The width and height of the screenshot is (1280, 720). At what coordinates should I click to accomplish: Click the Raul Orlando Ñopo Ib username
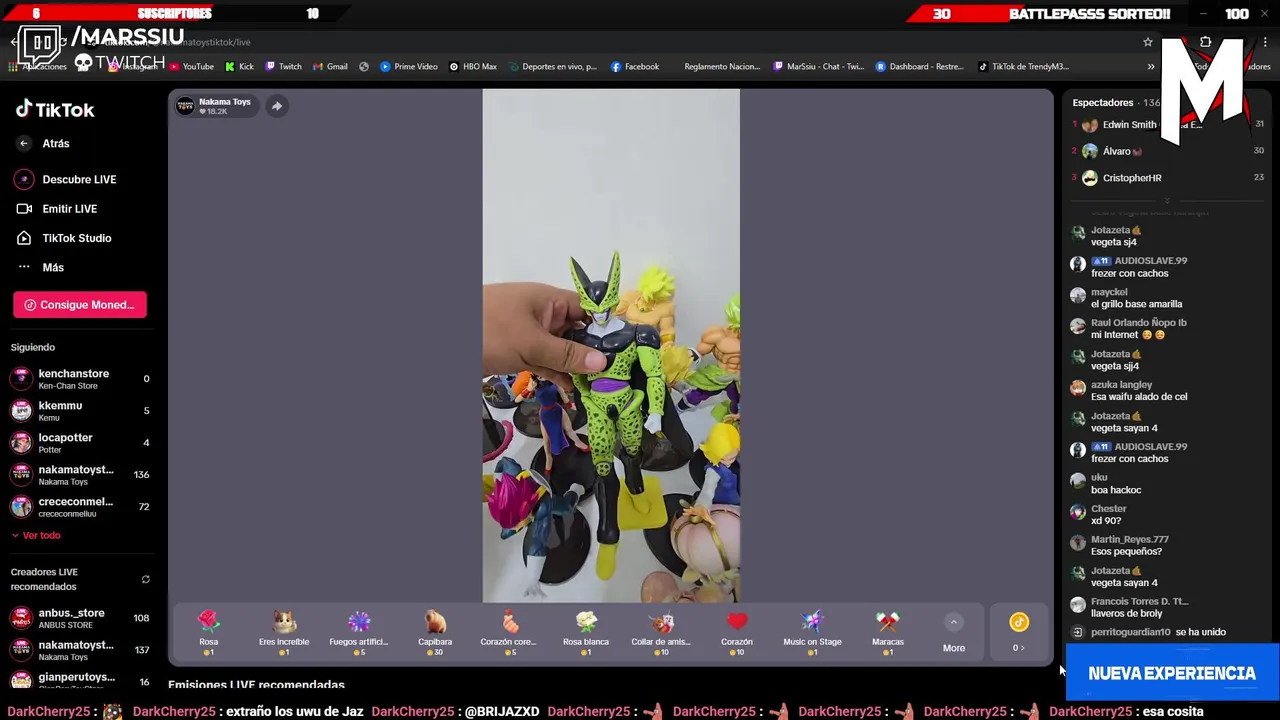click(1138, 323)
